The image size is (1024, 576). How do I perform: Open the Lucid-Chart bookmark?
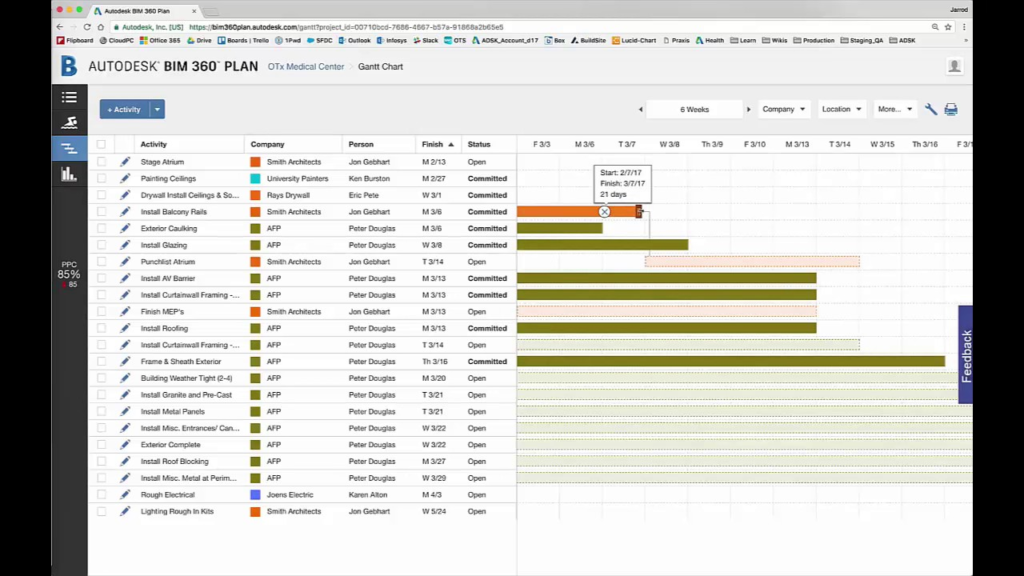coord(634,40)
